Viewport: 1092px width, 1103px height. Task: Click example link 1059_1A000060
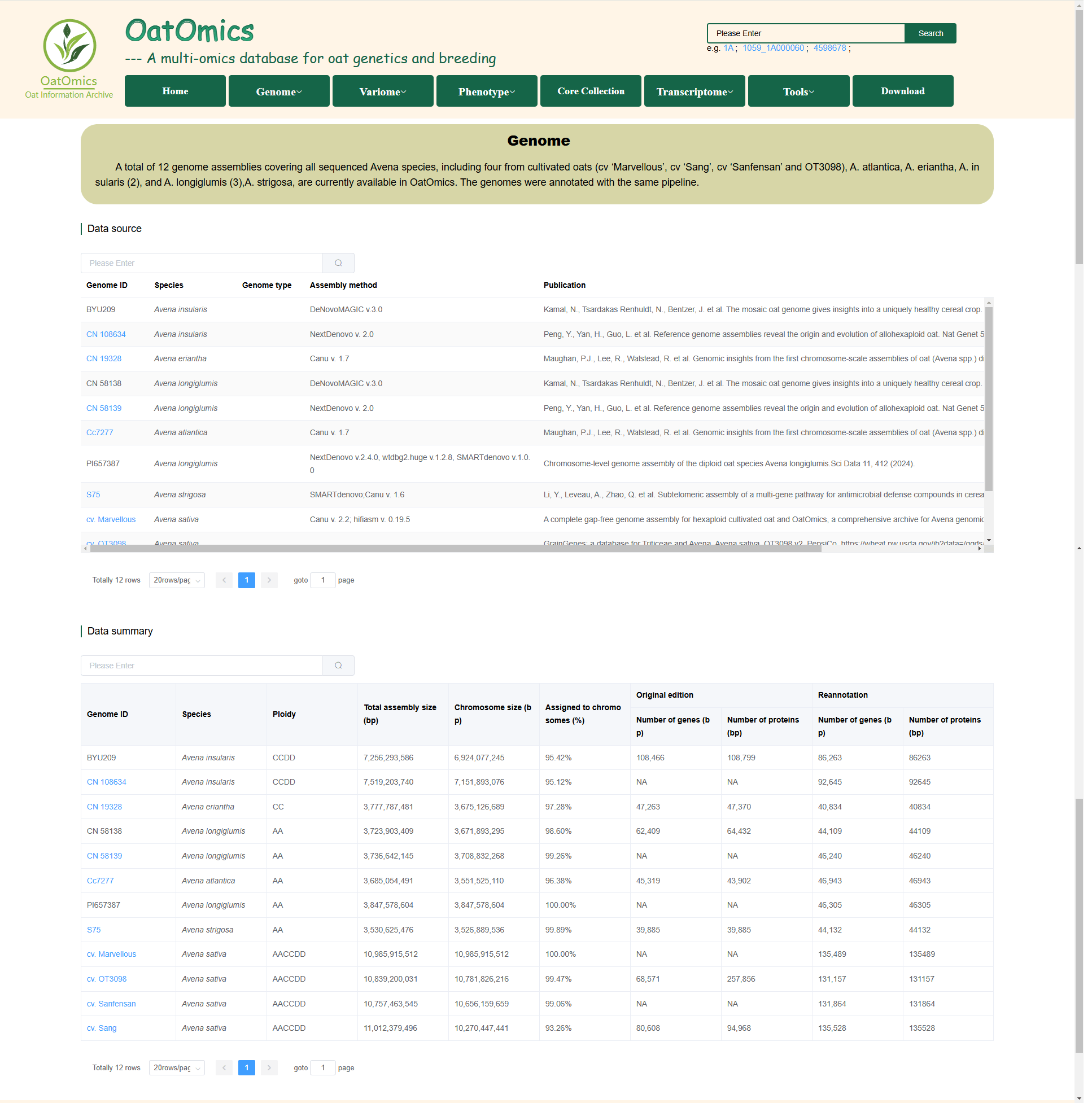tap(774, 48)
